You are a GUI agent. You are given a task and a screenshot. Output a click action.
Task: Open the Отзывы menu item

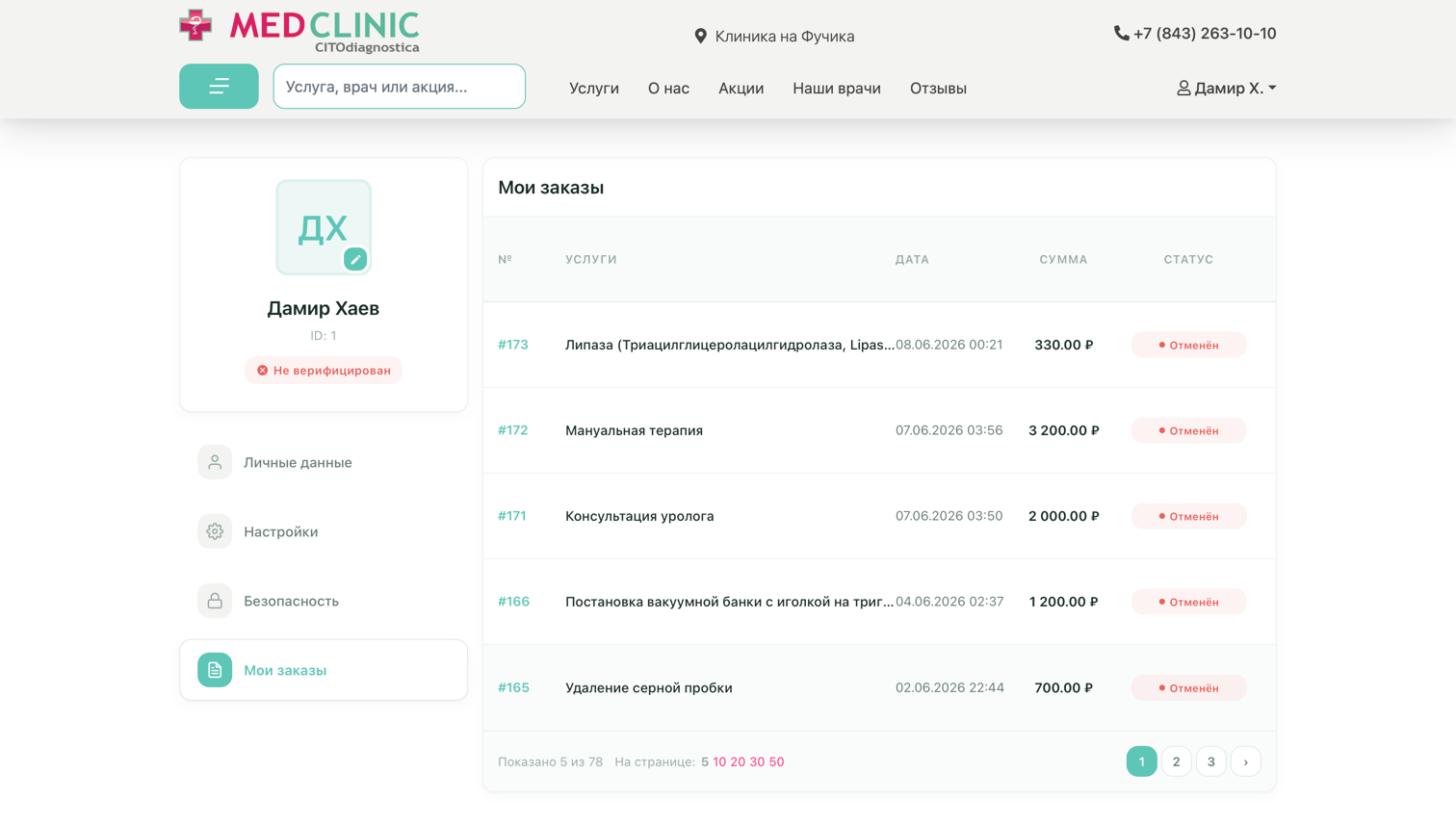938,89
